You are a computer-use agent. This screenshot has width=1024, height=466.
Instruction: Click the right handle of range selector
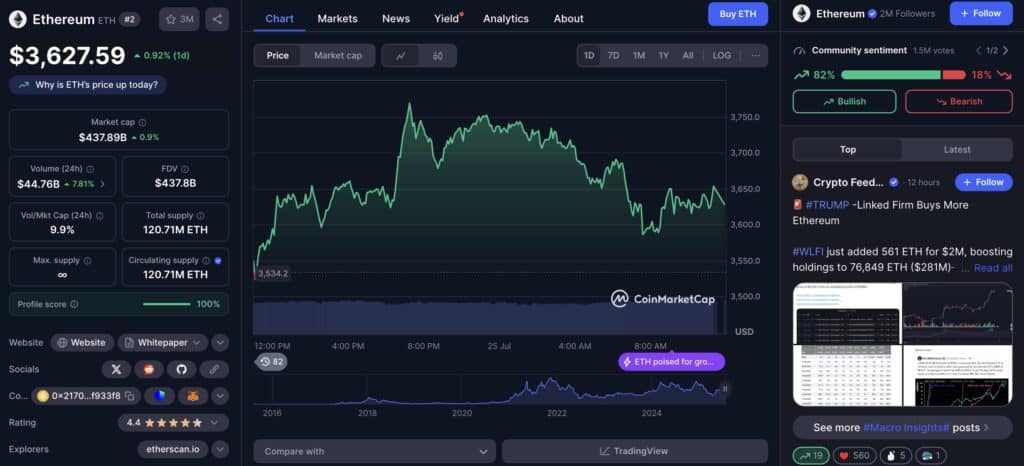724,389
